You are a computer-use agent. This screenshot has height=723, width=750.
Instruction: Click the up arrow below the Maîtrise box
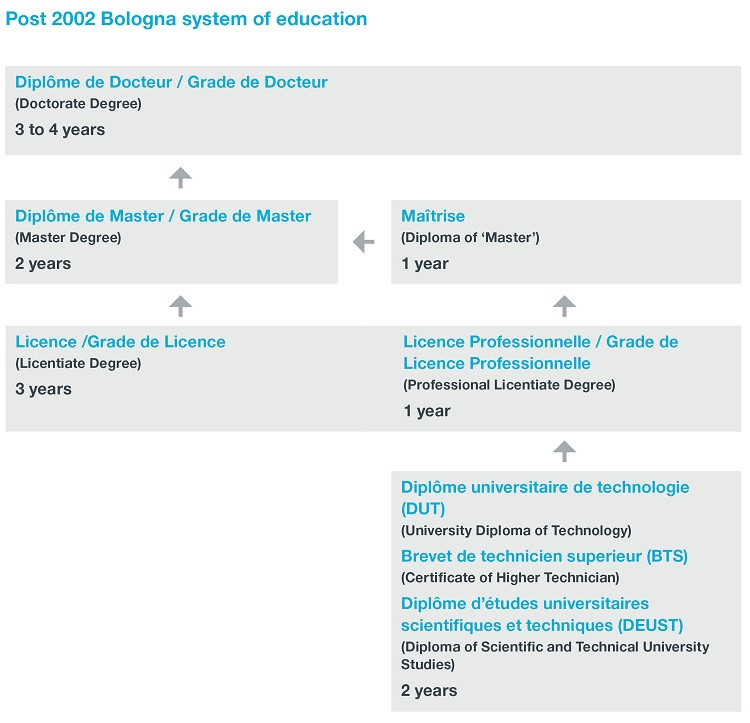565,306
